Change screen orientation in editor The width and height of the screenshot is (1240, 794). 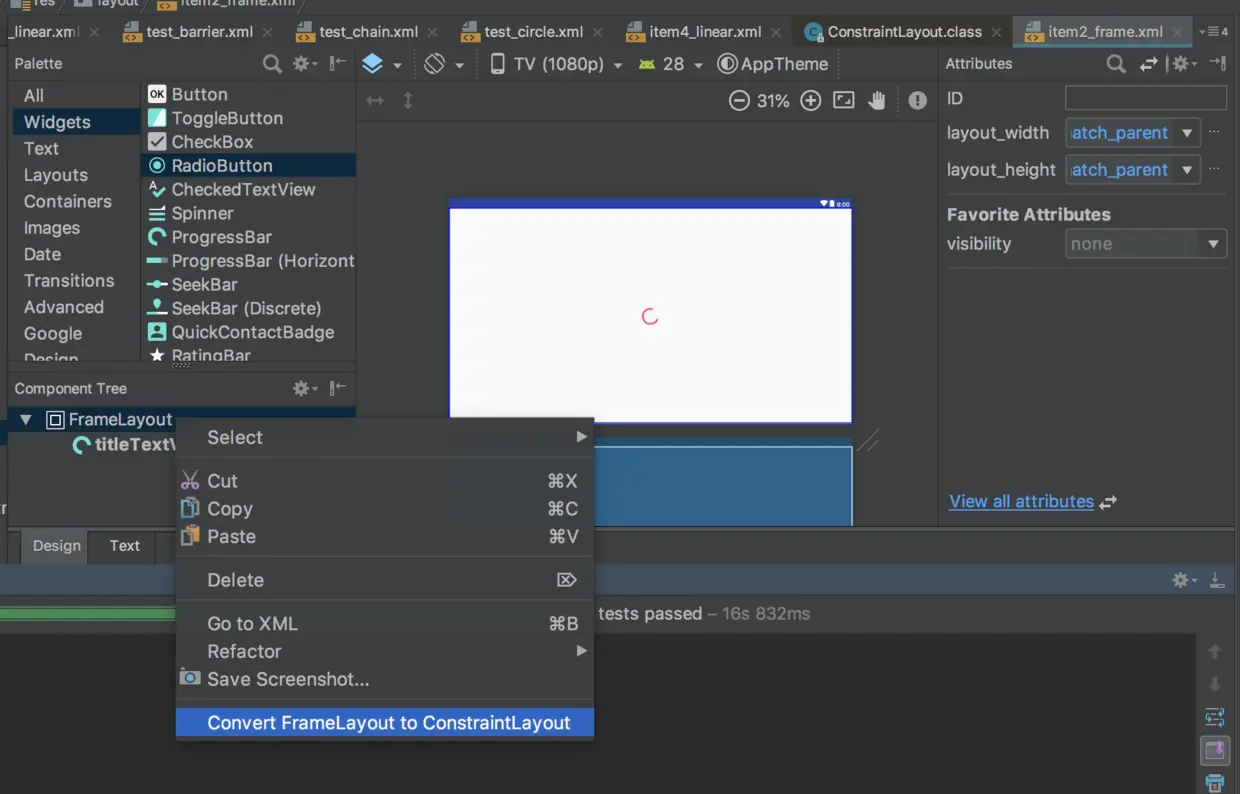pos(444,64)
